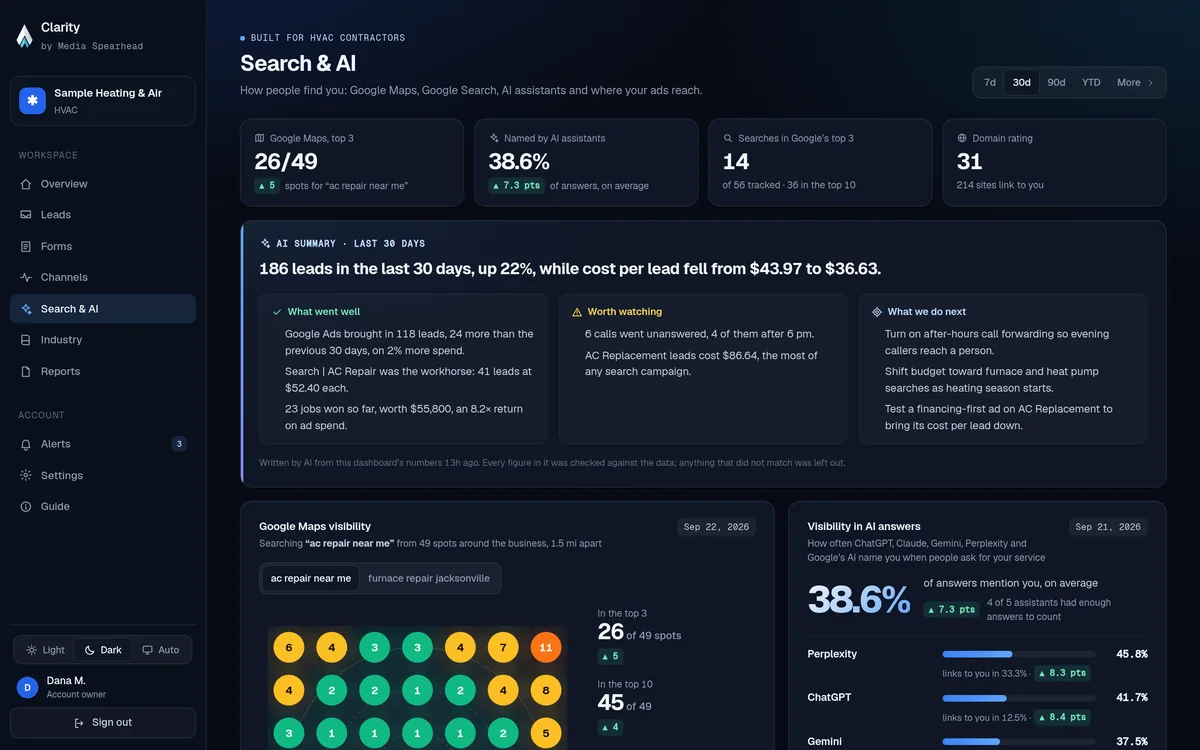
Task: Select the "ac repair near me" keyword tab
Action: coord(311,578)
